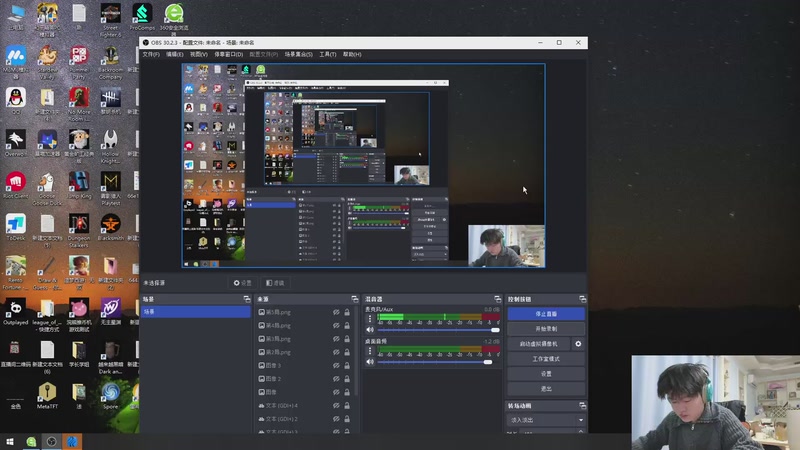Open the 视图(V) menu

point(199,54)
